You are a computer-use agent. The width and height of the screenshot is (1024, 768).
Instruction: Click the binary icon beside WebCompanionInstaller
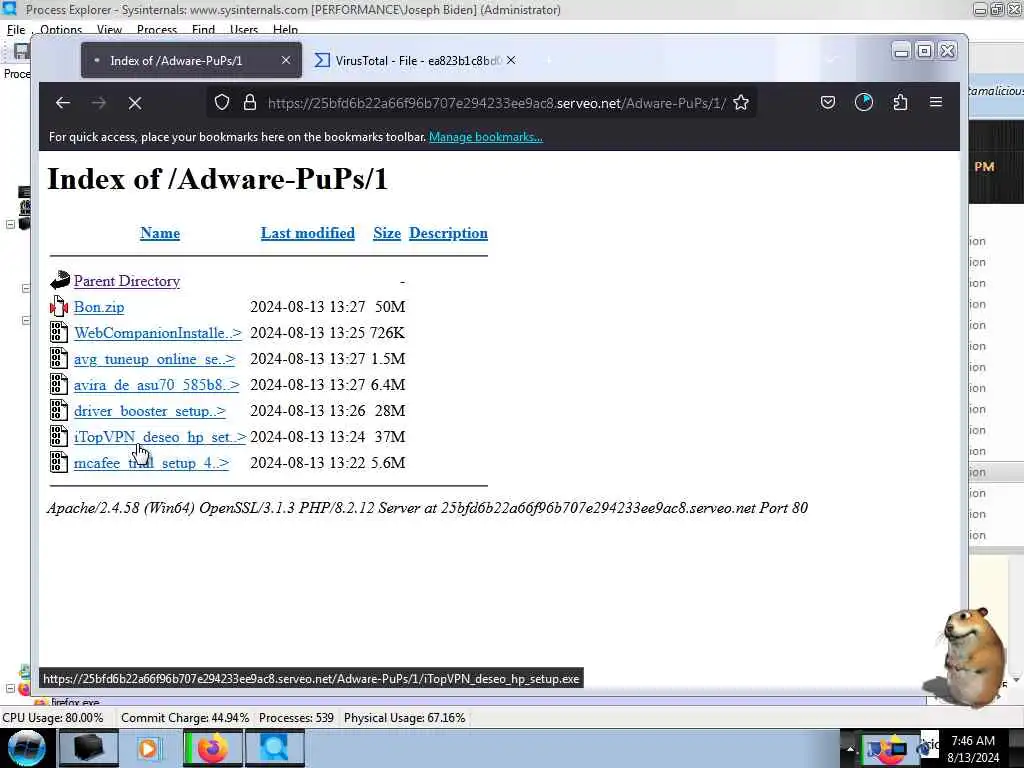[59, 332]
